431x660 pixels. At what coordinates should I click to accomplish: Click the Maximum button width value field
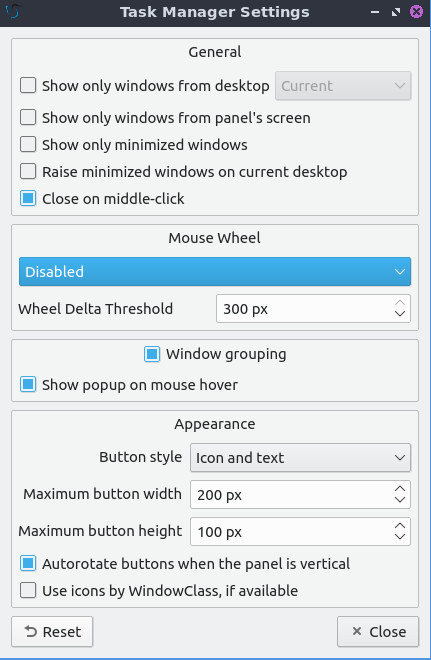pos(292,495)
